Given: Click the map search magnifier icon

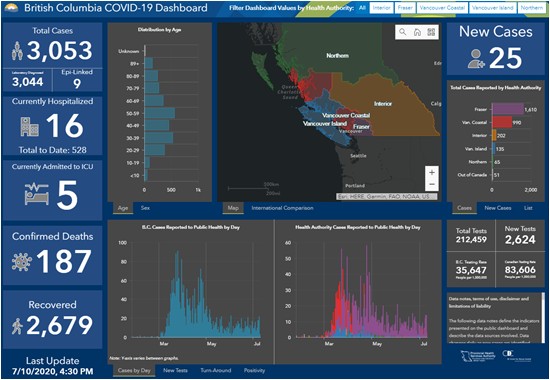Looking at the screenshot, I should 403,32.
